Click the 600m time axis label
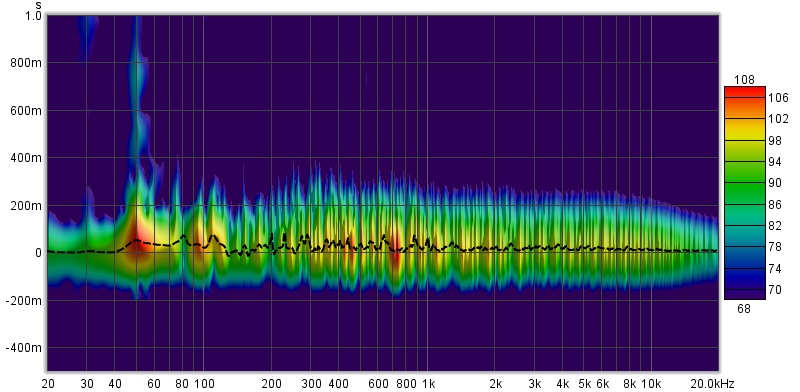The width and height of the screenshot is (800, 392). click(26, 111)
